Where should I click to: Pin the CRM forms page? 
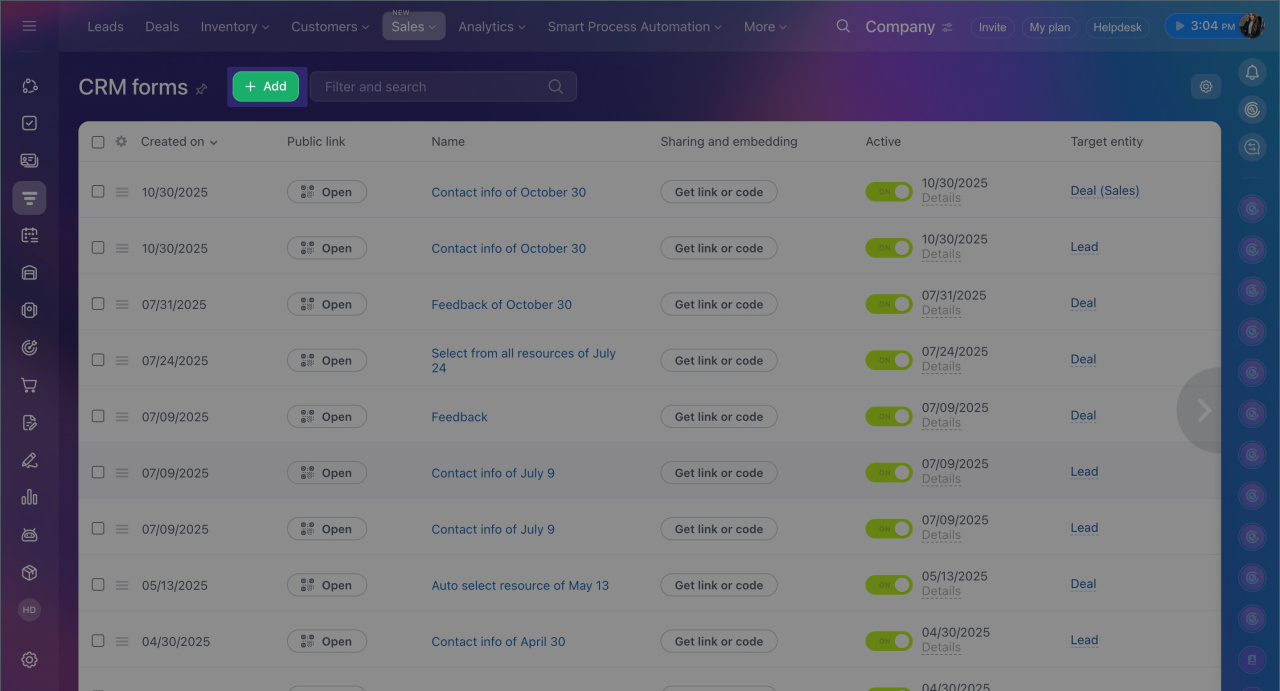[201, 89]
